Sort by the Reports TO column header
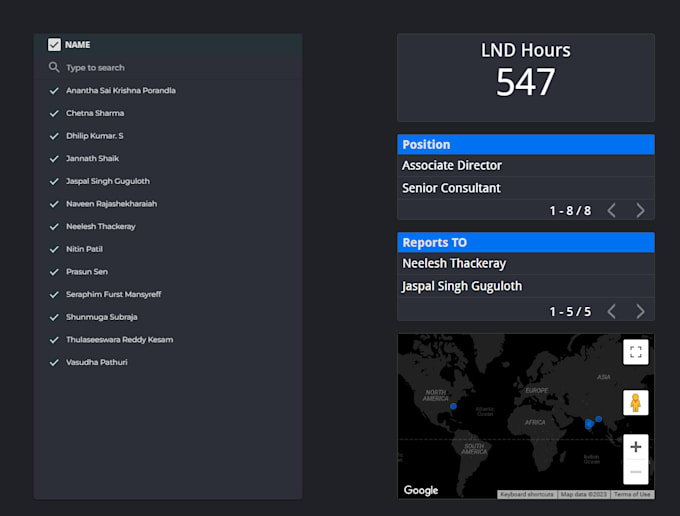 [x=526, y=242]
